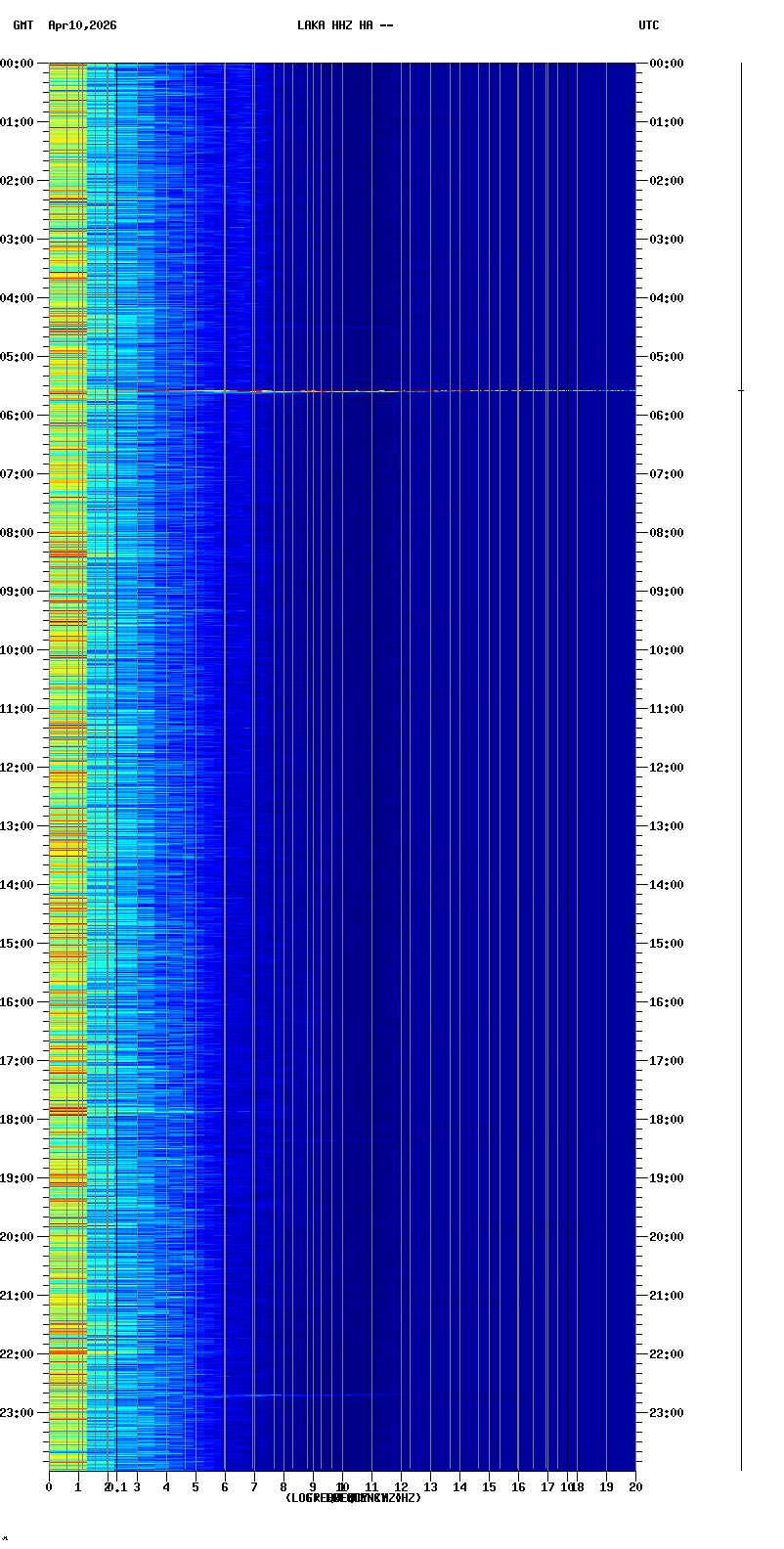This screenshot has height=1549, width=784.
Task: Click the frequency axis caption below the plot
Action: [x=353, y=1498]
